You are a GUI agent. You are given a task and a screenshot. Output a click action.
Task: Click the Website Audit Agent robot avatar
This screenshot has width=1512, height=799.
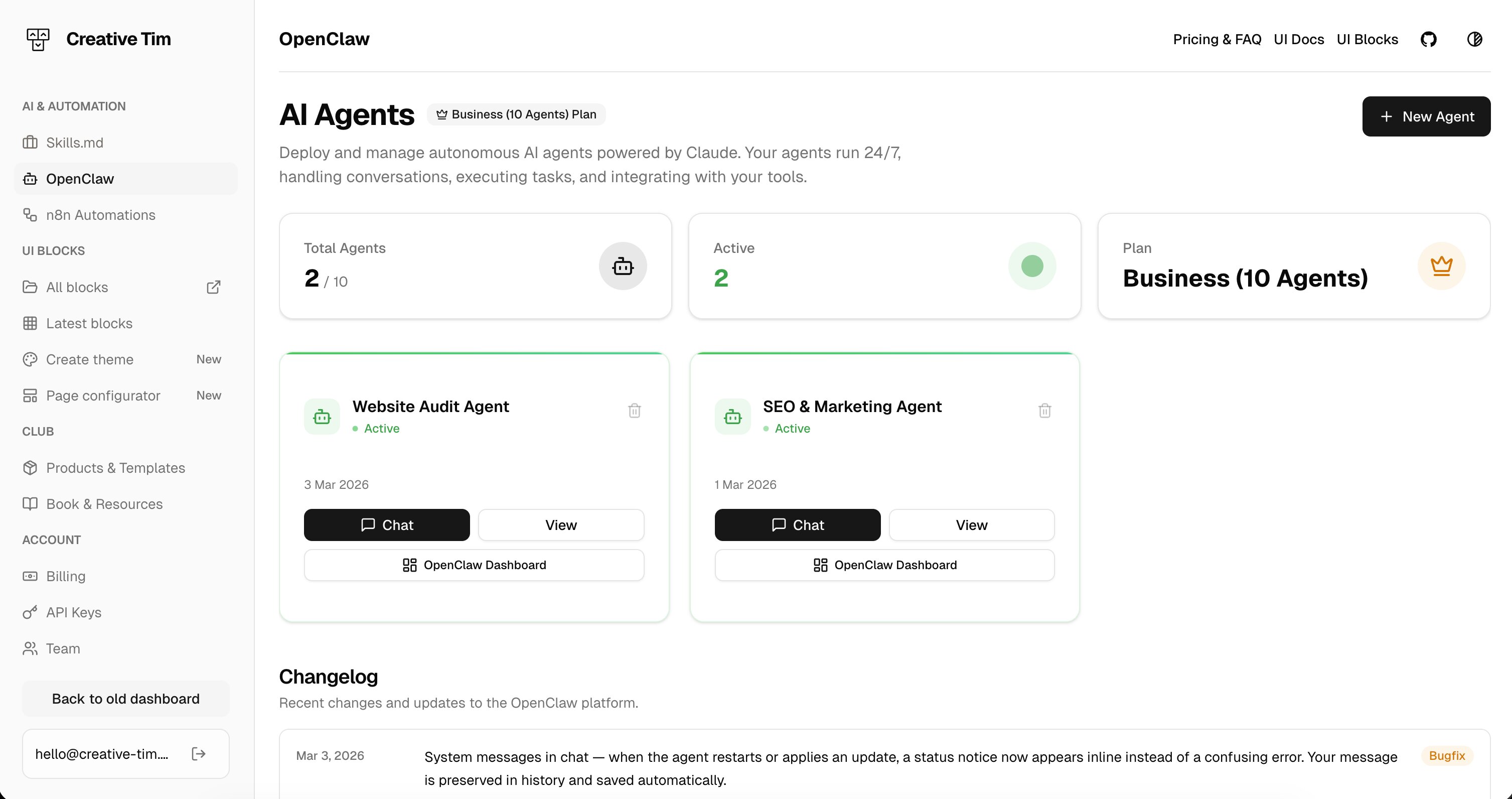coord(322,417)
